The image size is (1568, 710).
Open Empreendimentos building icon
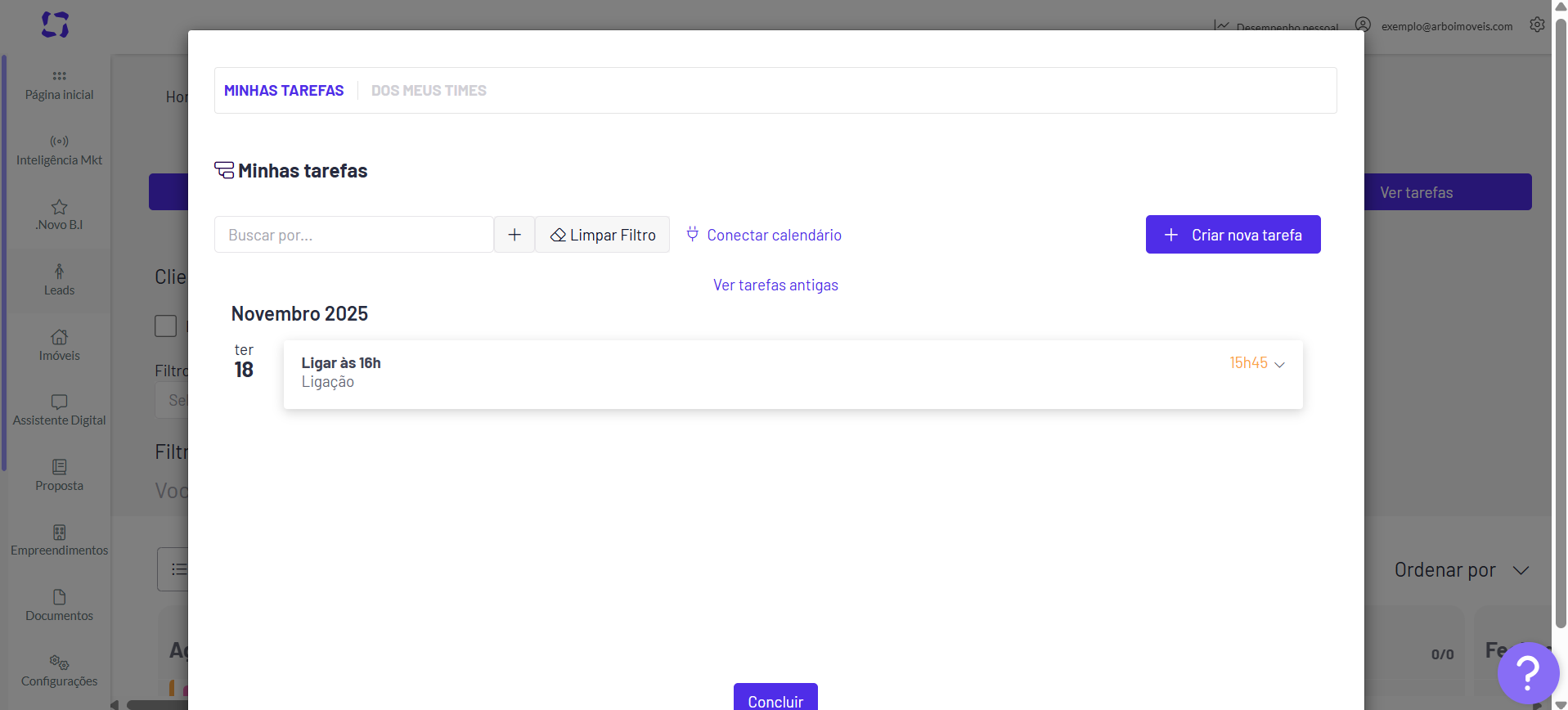(x=59, y=532)
